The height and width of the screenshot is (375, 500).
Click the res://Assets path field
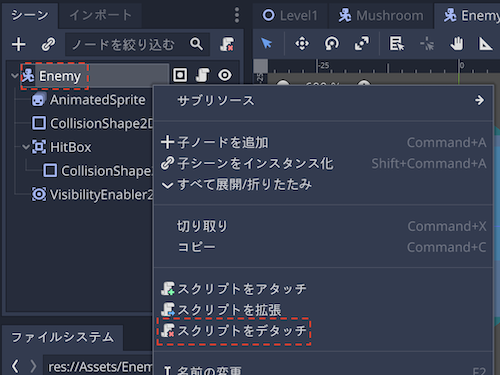[x=99, y=367]
